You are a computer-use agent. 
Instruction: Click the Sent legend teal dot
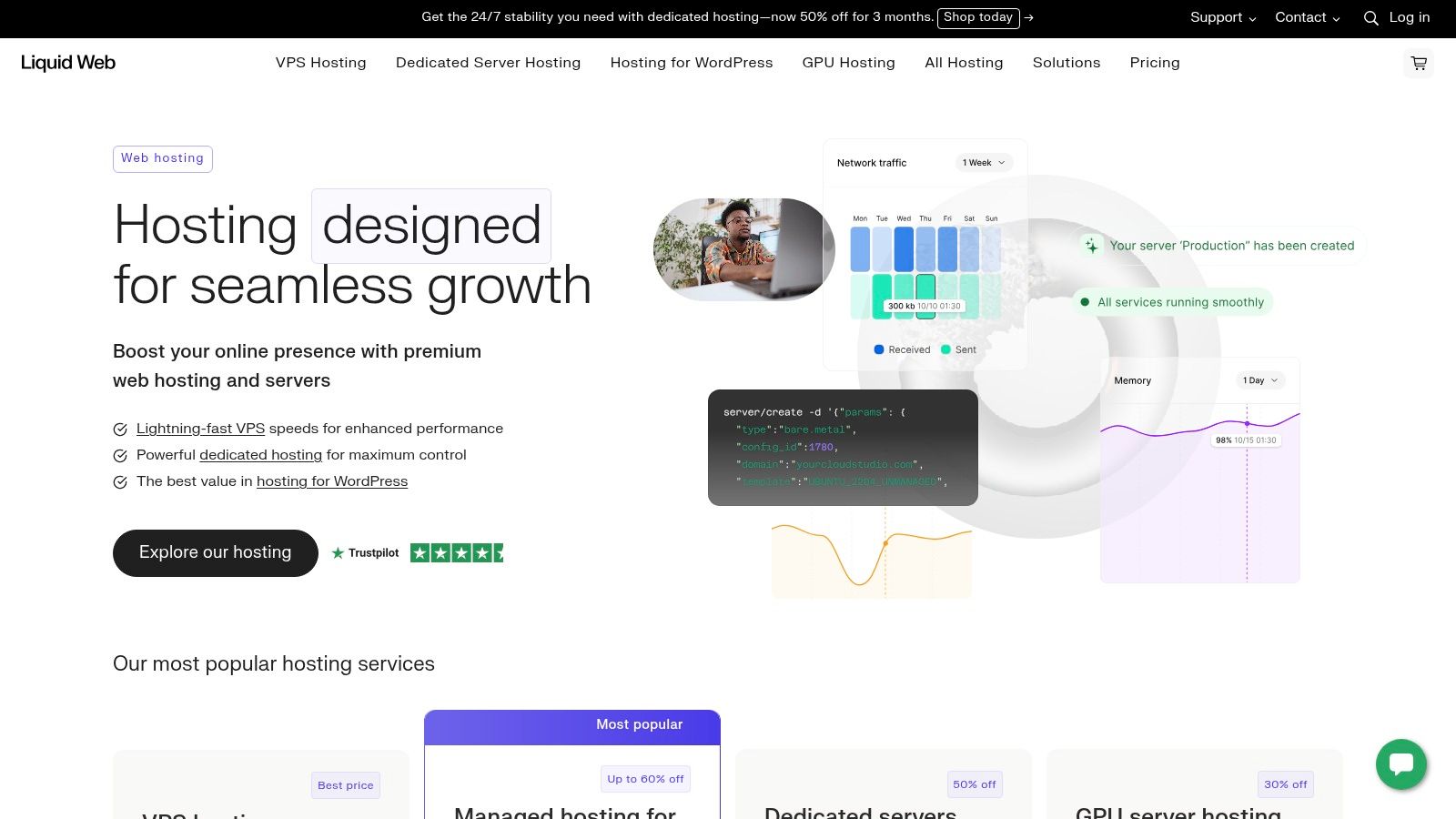[945, 349]
